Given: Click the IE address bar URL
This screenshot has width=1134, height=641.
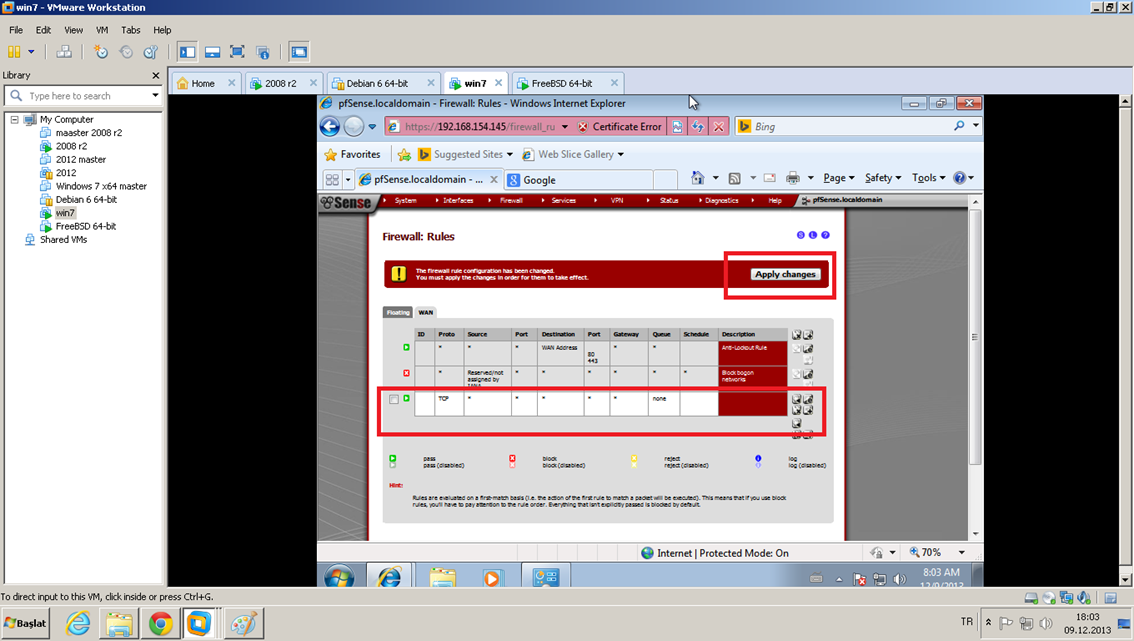Looking at the screenshot, I should click(479, 127).
